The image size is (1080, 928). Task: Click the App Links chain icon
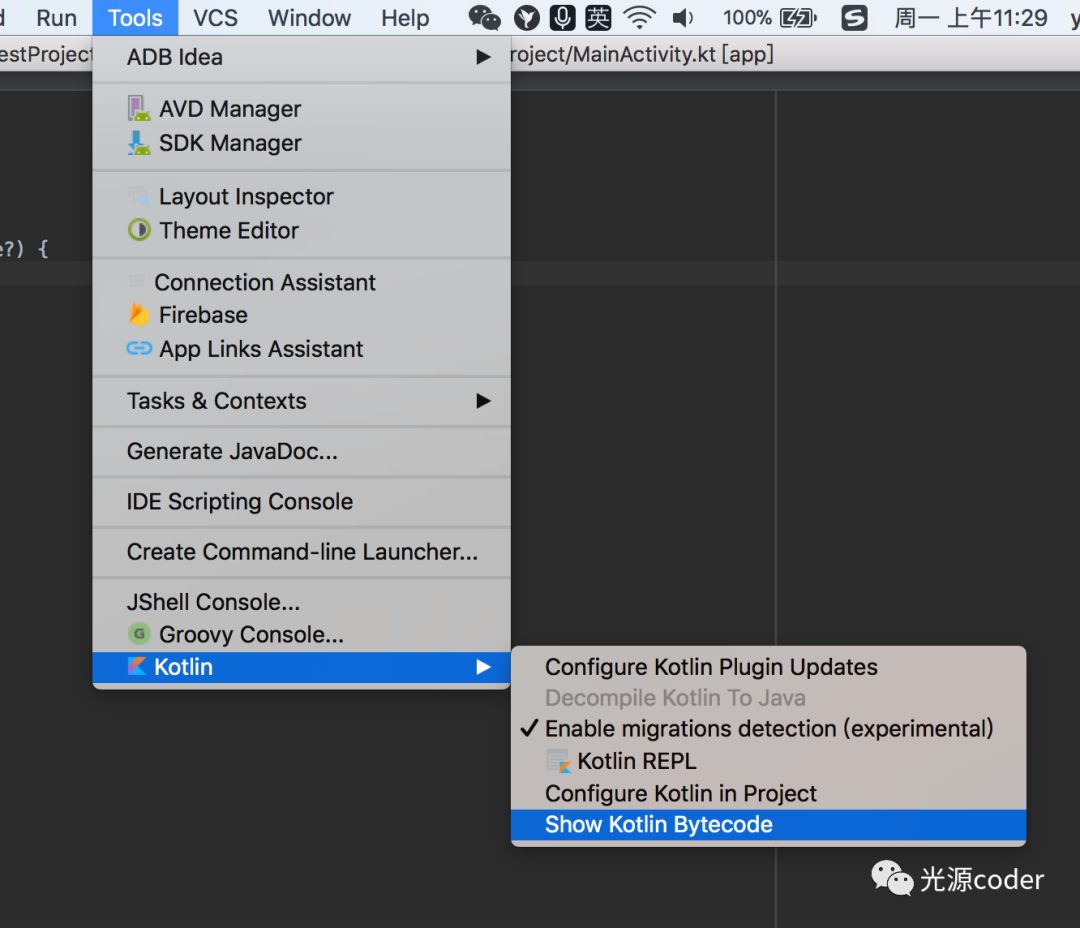coord(138,348)
